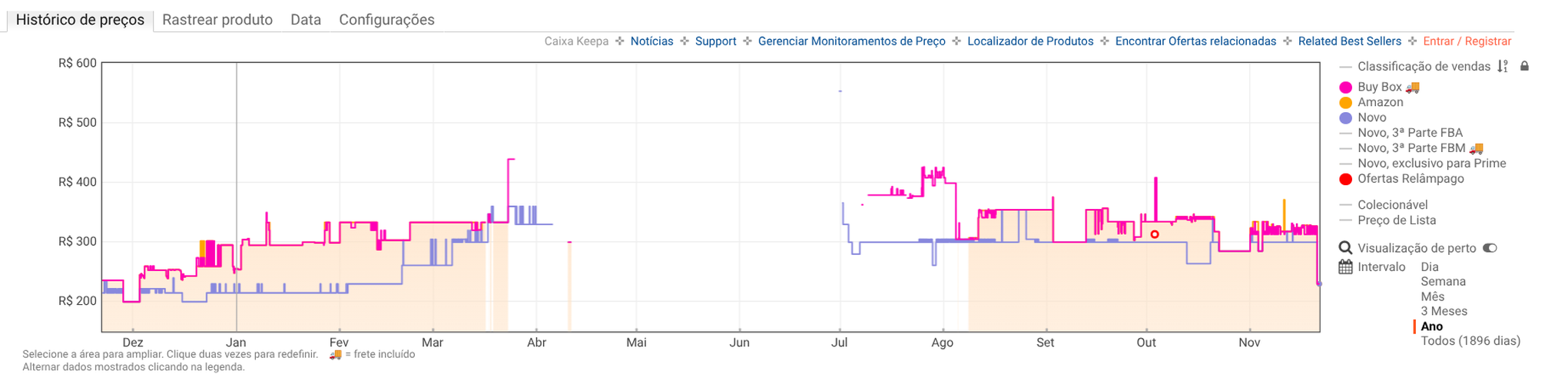Select the Semana interval option
This screenshot has height=384, width=1568.
1443,282
